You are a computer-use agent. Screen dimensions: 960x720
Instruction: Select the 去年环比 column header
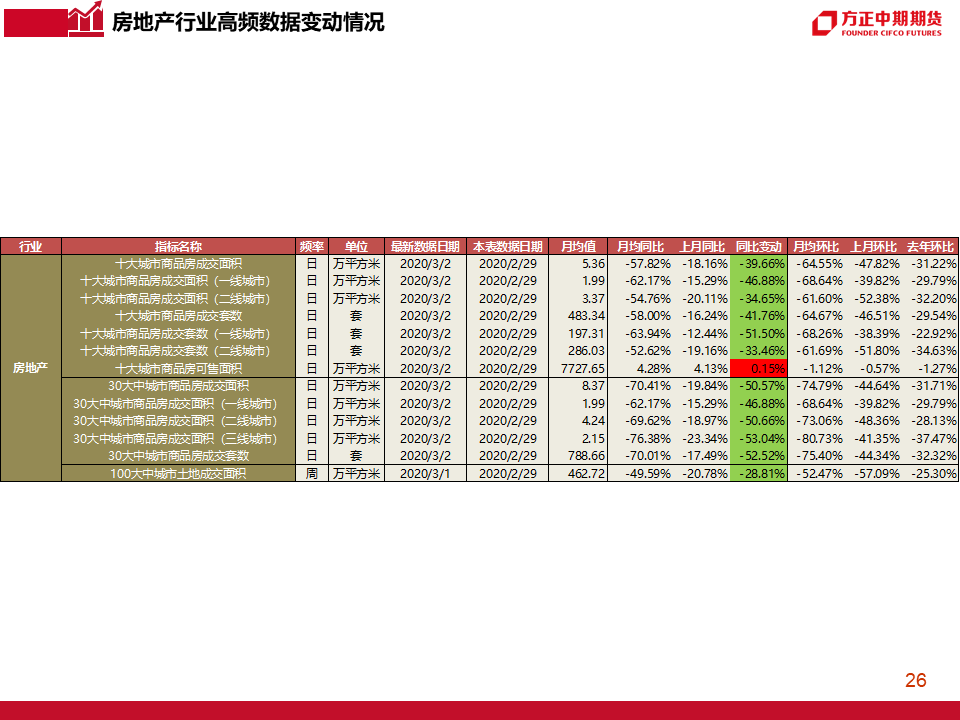tap(930, 246)
